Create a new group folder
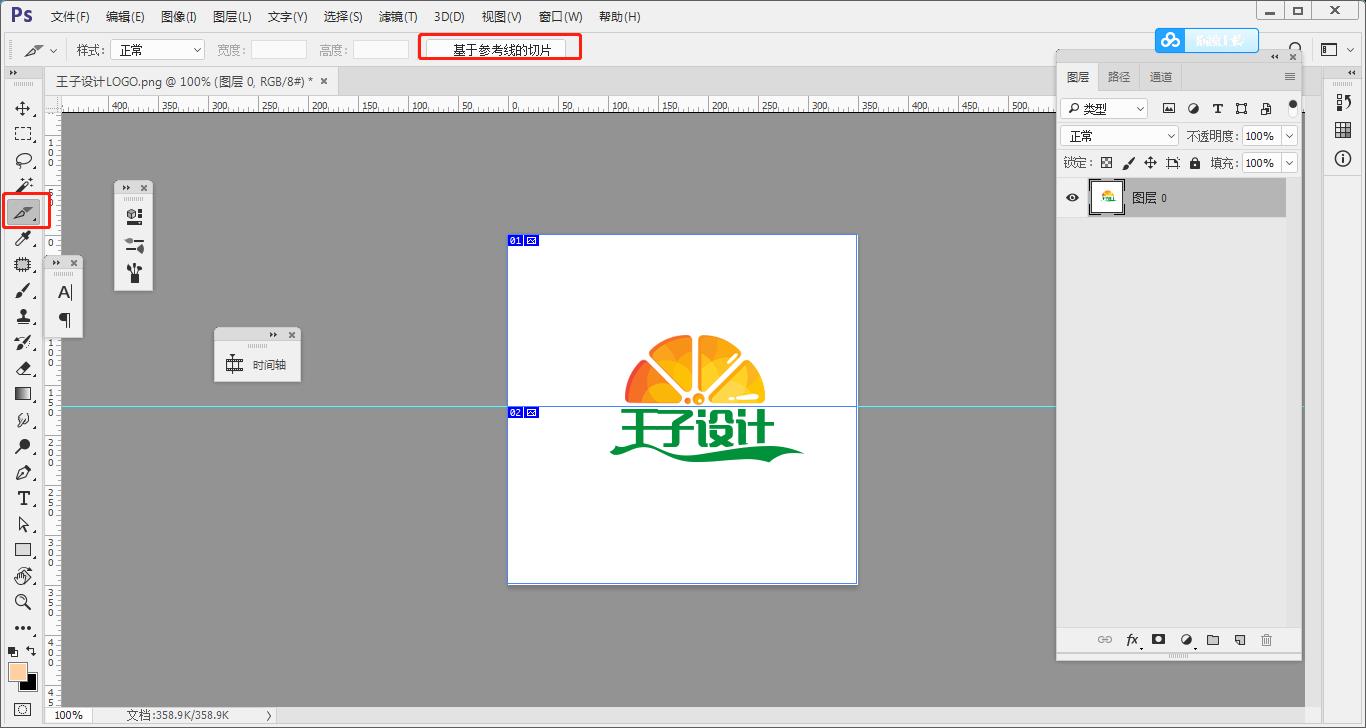This screenshot has width=1366, height=728. pyautogui.click(x=1213, y=640)
